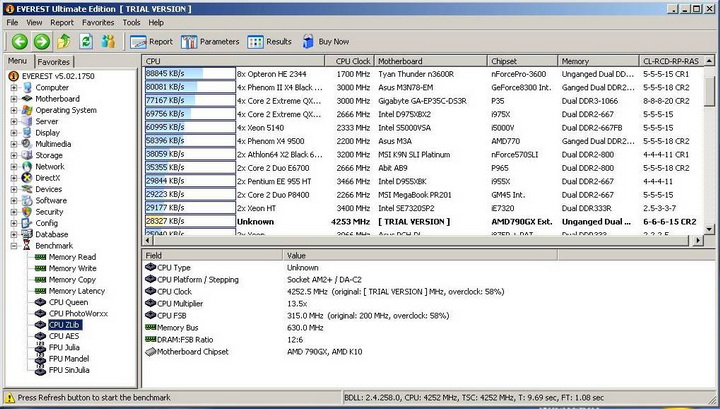Open the View menu

coord(34,22)
